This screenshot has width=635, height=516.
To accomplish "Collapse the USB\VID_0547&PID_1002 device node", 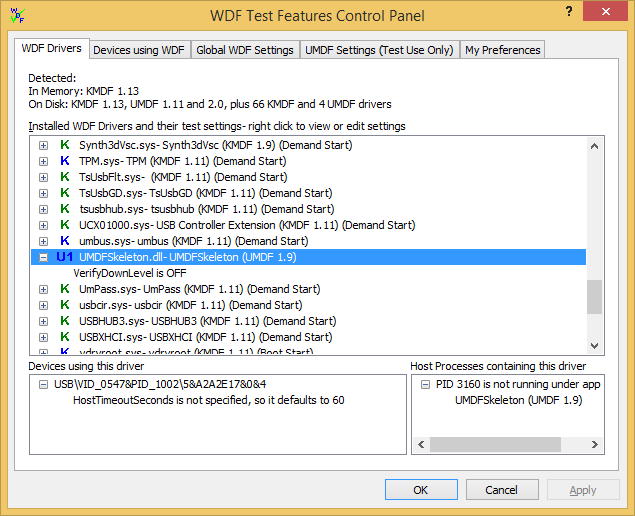I will [43, 384].
